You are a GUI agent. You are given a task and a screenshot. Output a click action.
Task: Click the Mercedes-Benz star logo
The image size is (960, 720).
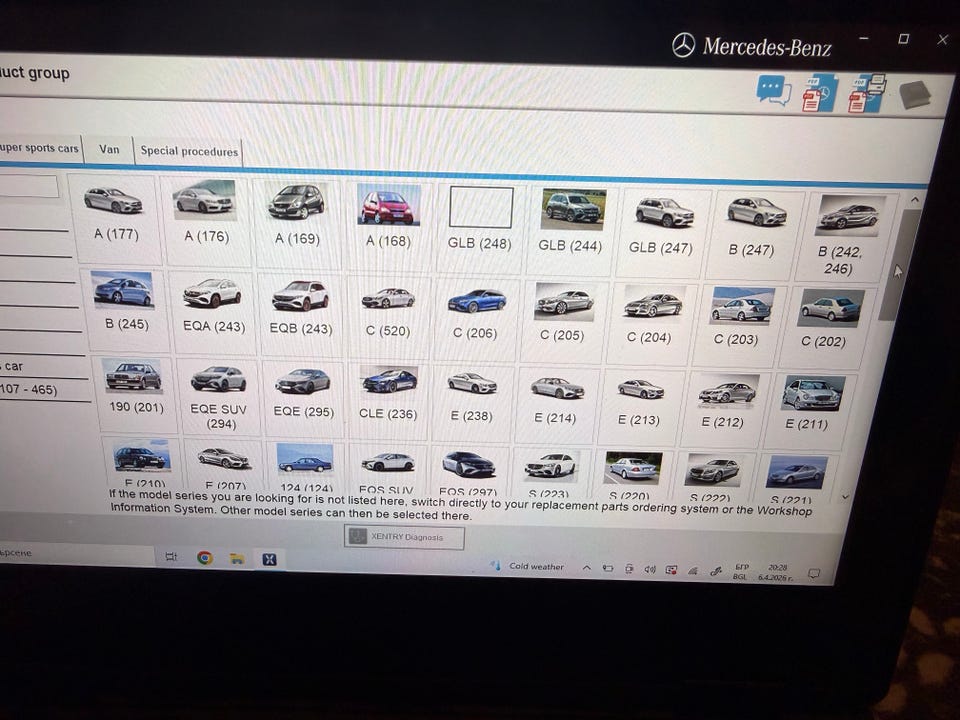click(x=683, y=45)
